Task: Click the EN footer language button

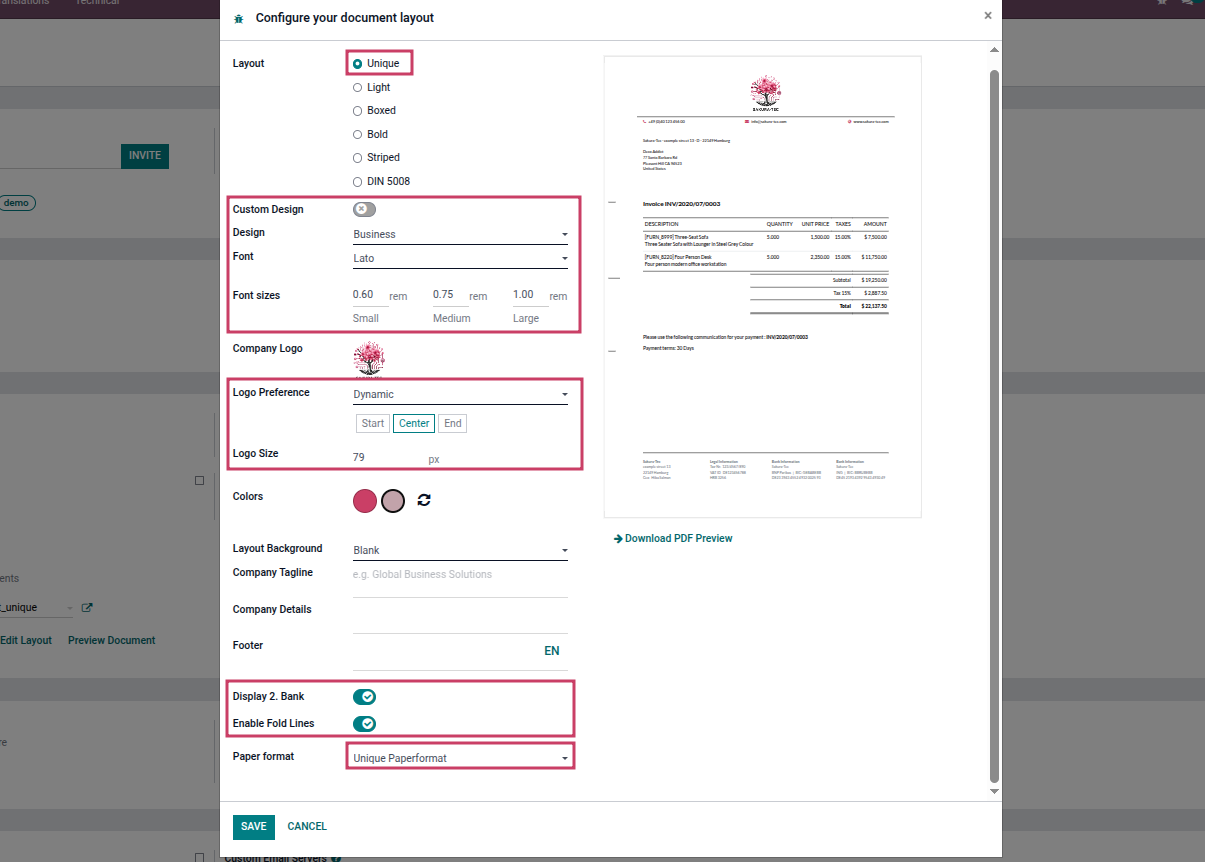Action: pyautogui.click(x=552, y=651)
